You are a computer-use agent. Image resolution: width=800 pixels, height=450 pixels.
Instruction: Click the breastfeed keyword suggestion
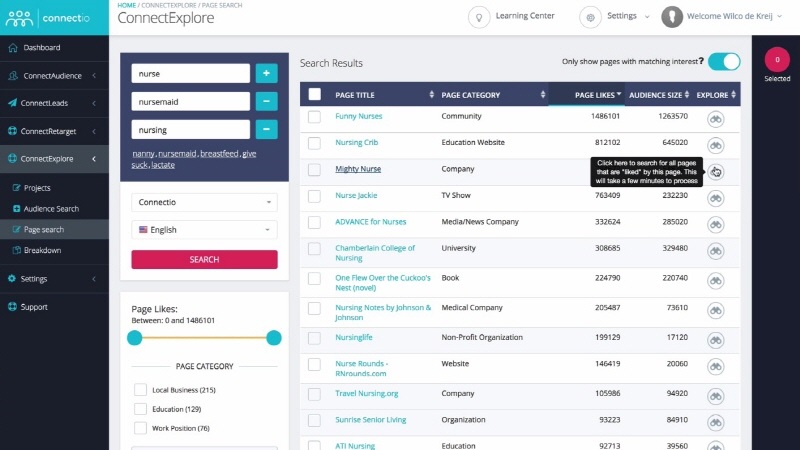[x=219, y=154]
